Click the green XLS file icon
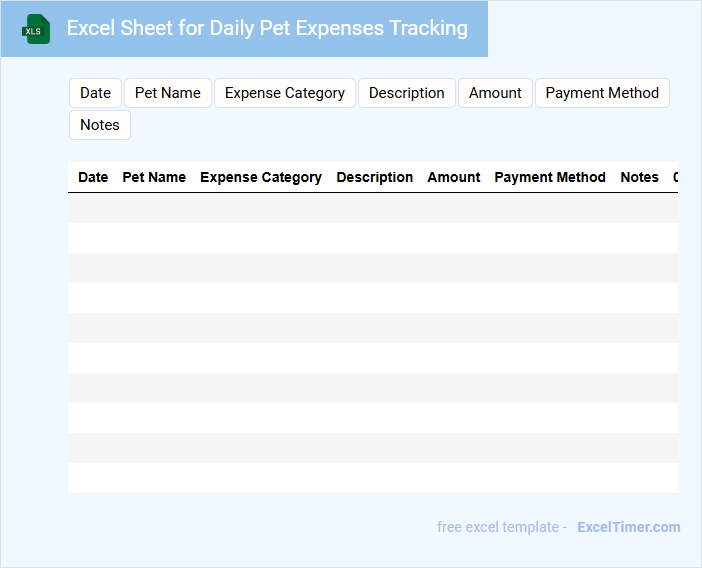 click(36, 29)
